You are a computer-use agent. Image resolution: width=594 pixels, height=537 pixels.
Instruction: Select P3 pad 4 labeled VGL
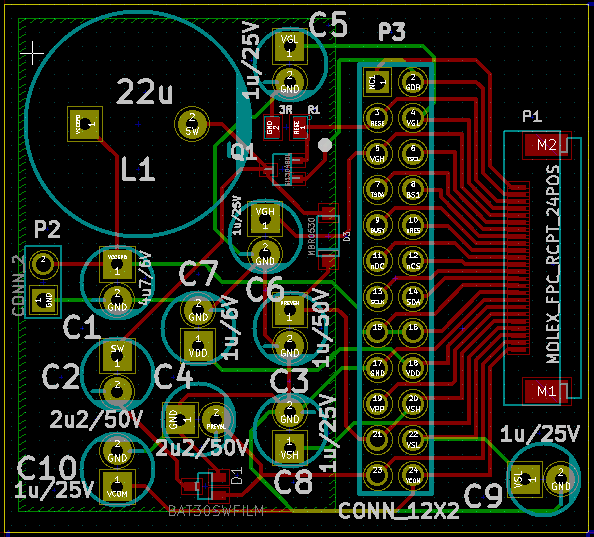(x=413, y=118)
